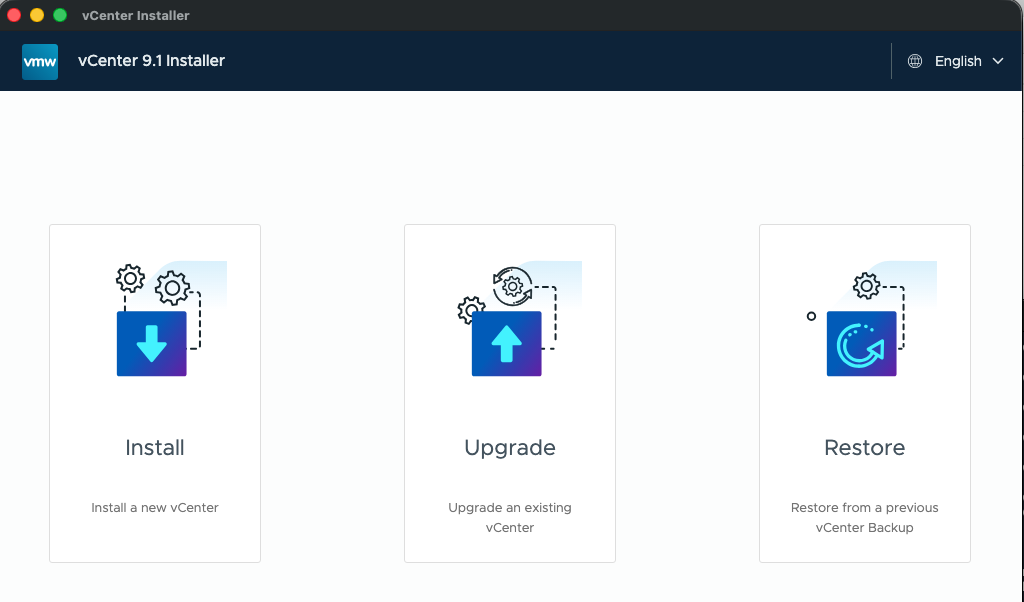
Task: Click 'Restore from a previous vCenter Backup' text
Action: point(865,518)
